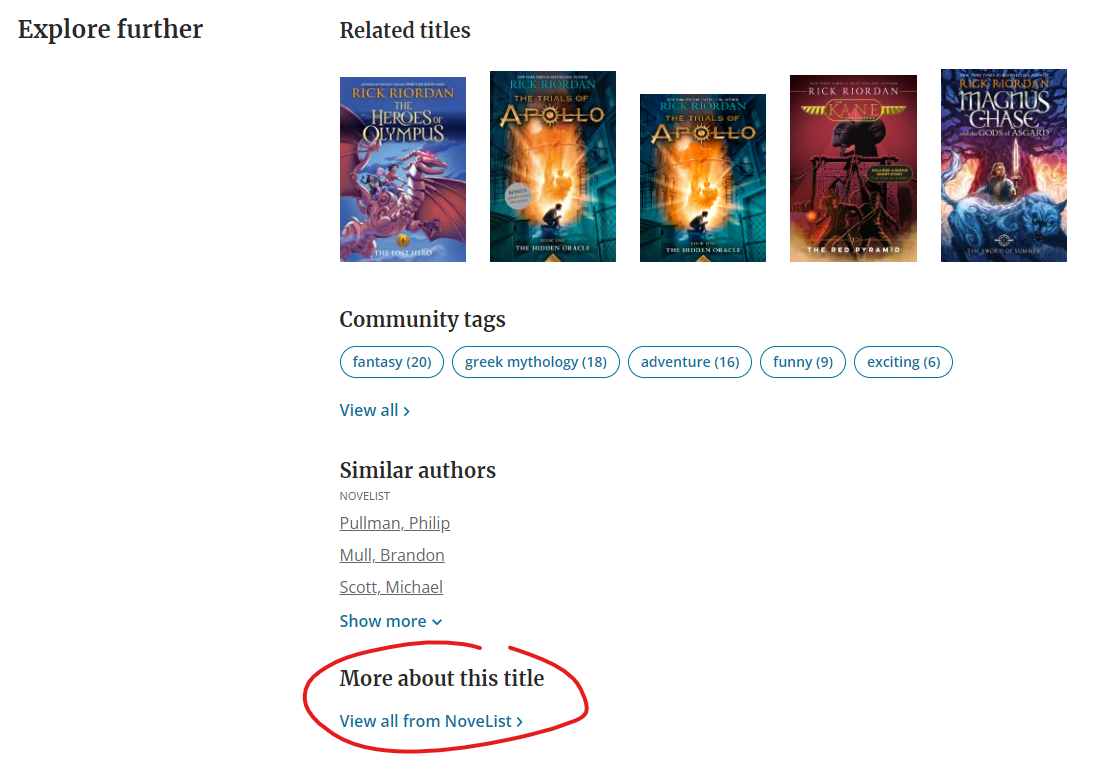Image resolution: width=1111 pixels, height=760 pixels.
Task: Click the NOVELIST label under Similar authors
Action: pos(365,495)
